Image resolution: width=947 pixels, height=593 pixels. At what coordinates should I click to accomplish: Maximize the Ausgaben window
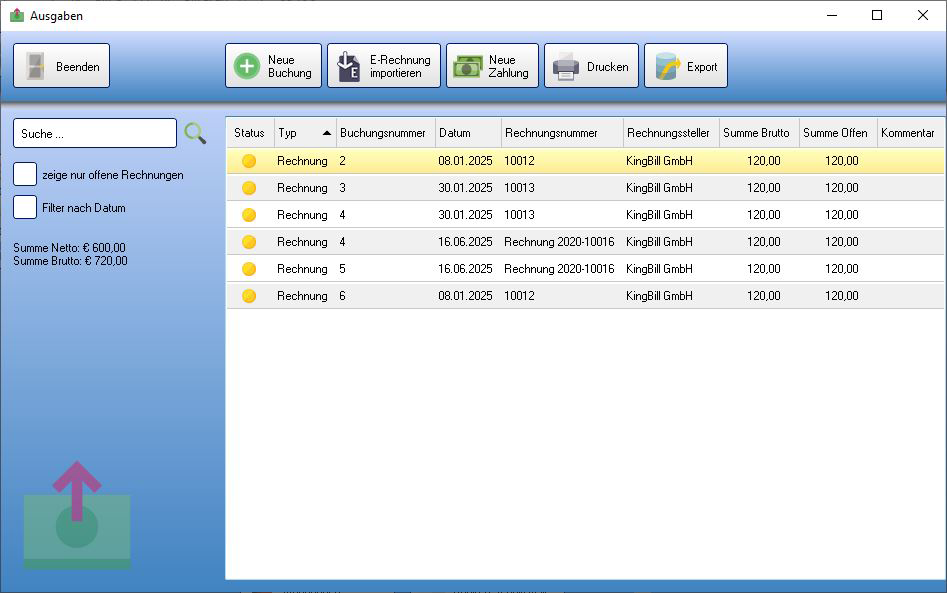coord(877,15)
